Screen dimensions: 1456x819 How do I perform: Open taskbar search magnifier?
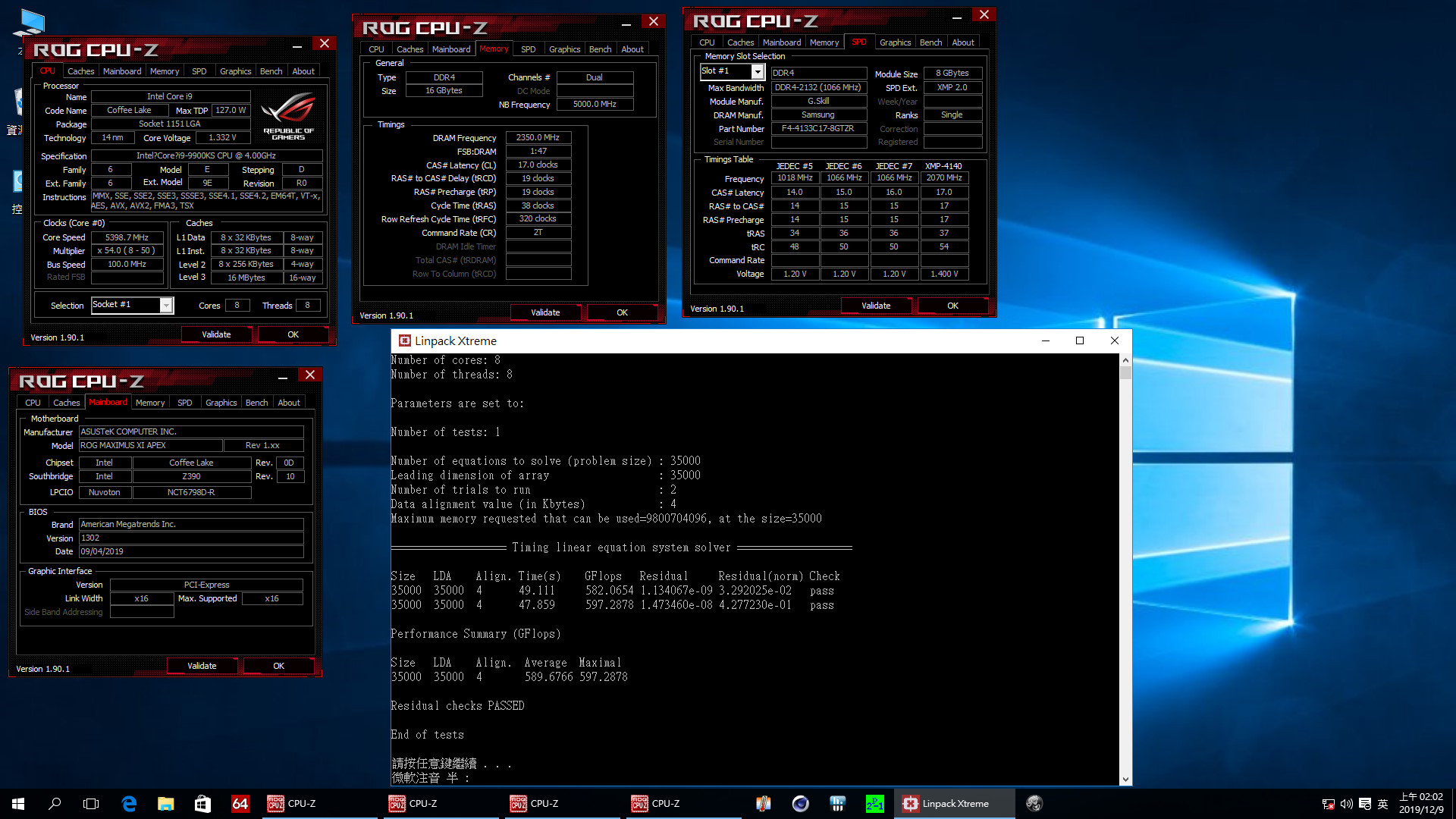[x=55, y=803]
